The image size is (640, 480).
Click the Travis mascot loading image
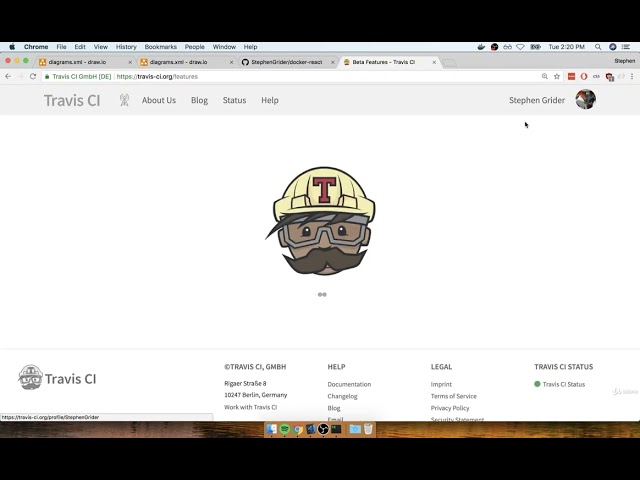tap(322, 221)
